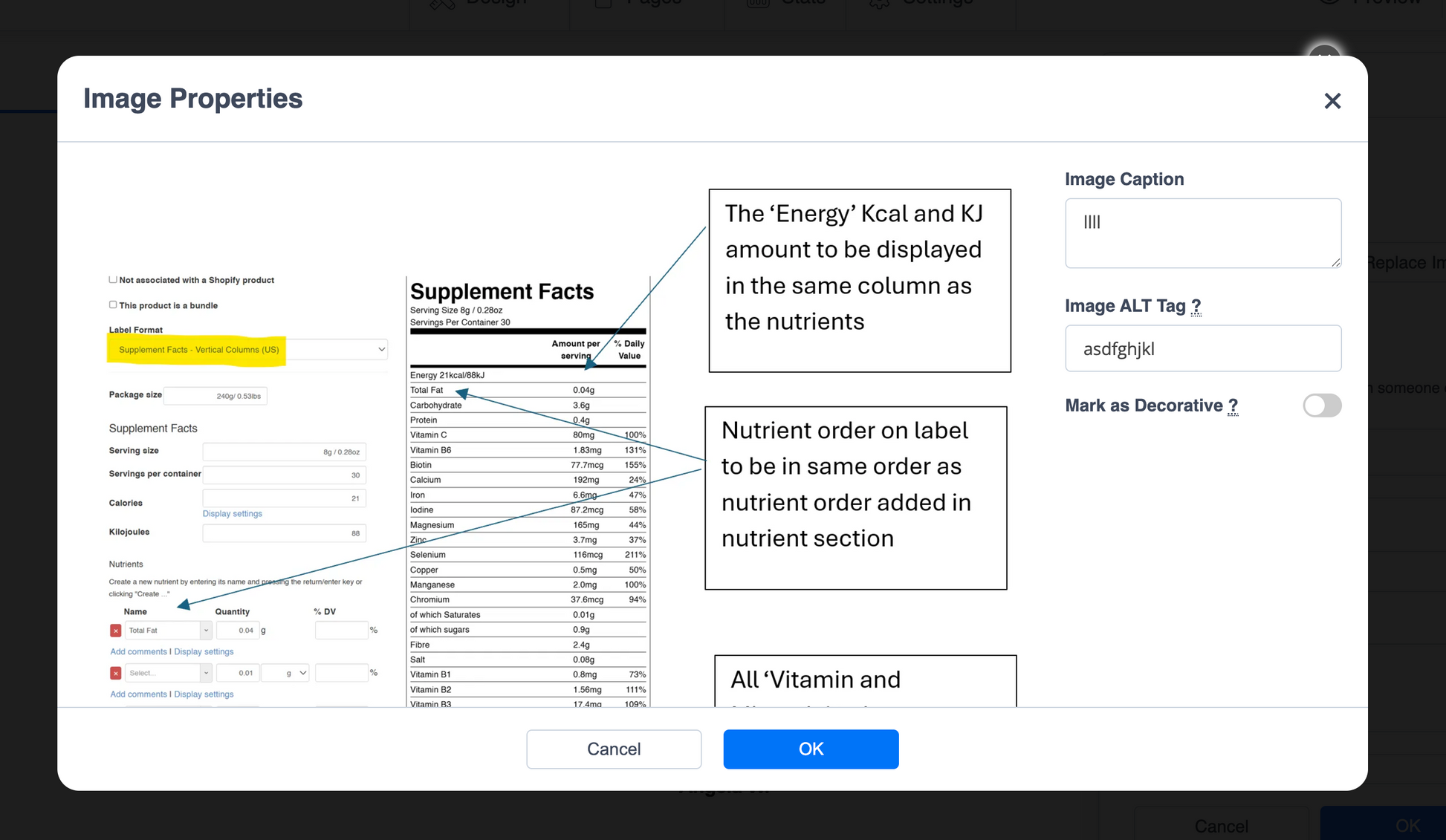Check Not associated with a Shopify product
The width and height of the screenshot is (1446, 840).
[113, 280]
